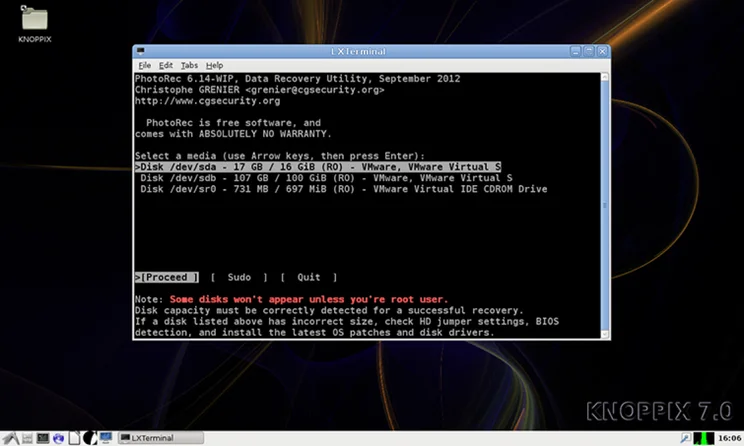Click the terminal scrollbar up arrow
Screen dimensions: 744x446
605,77
